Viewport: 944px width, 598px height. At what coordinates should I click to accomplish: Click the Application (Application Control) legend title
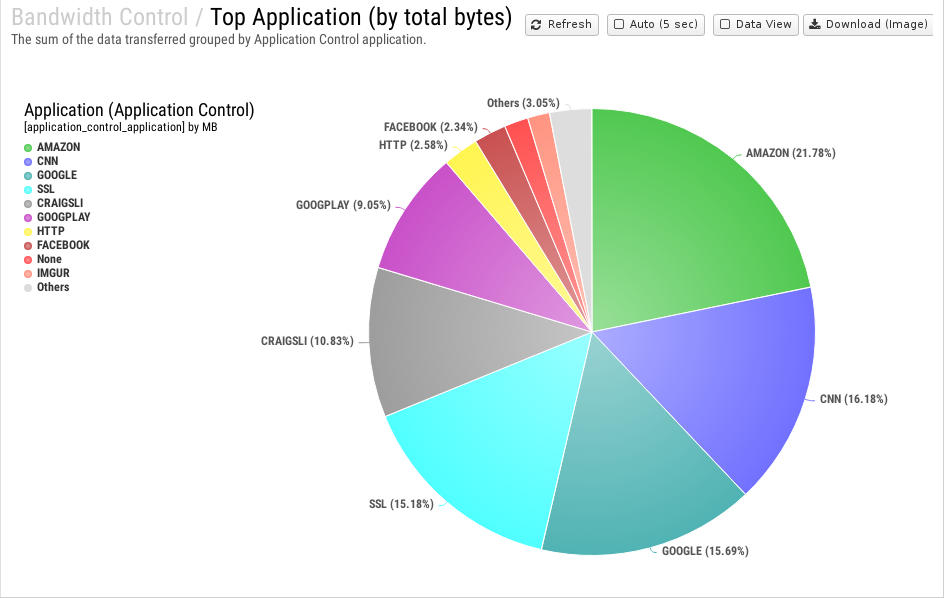tap(139, 110)
